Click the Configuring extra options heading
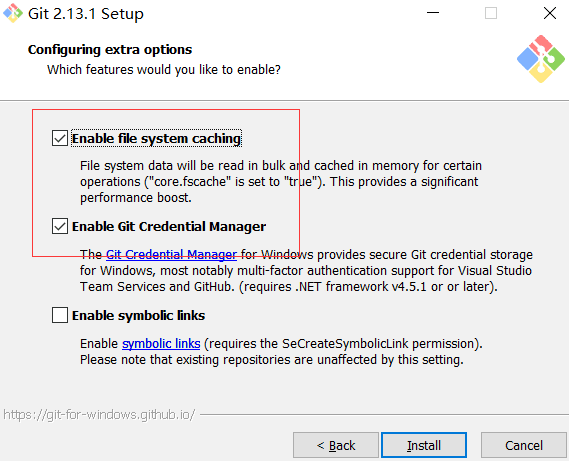The width and height of the screenshot is (569, 461). coord(110,50)
